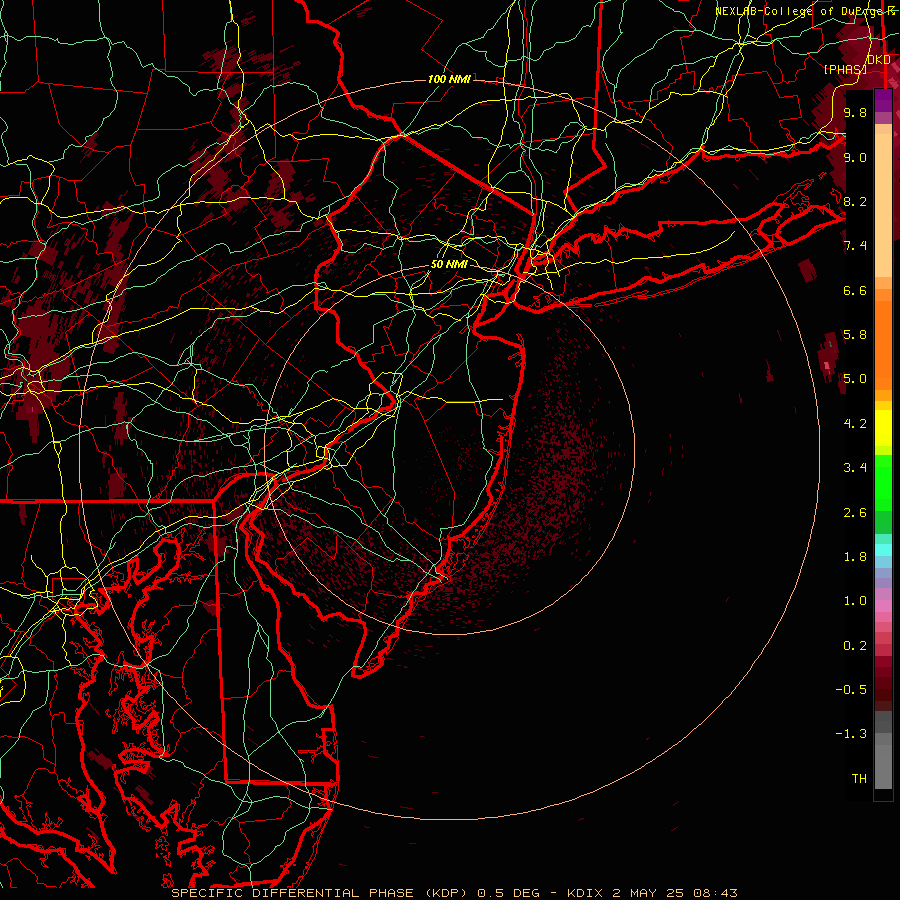Click the 8.2 scale value
Image resolution: width=900 pixels, height=900 pixels.
click(855, 201)
